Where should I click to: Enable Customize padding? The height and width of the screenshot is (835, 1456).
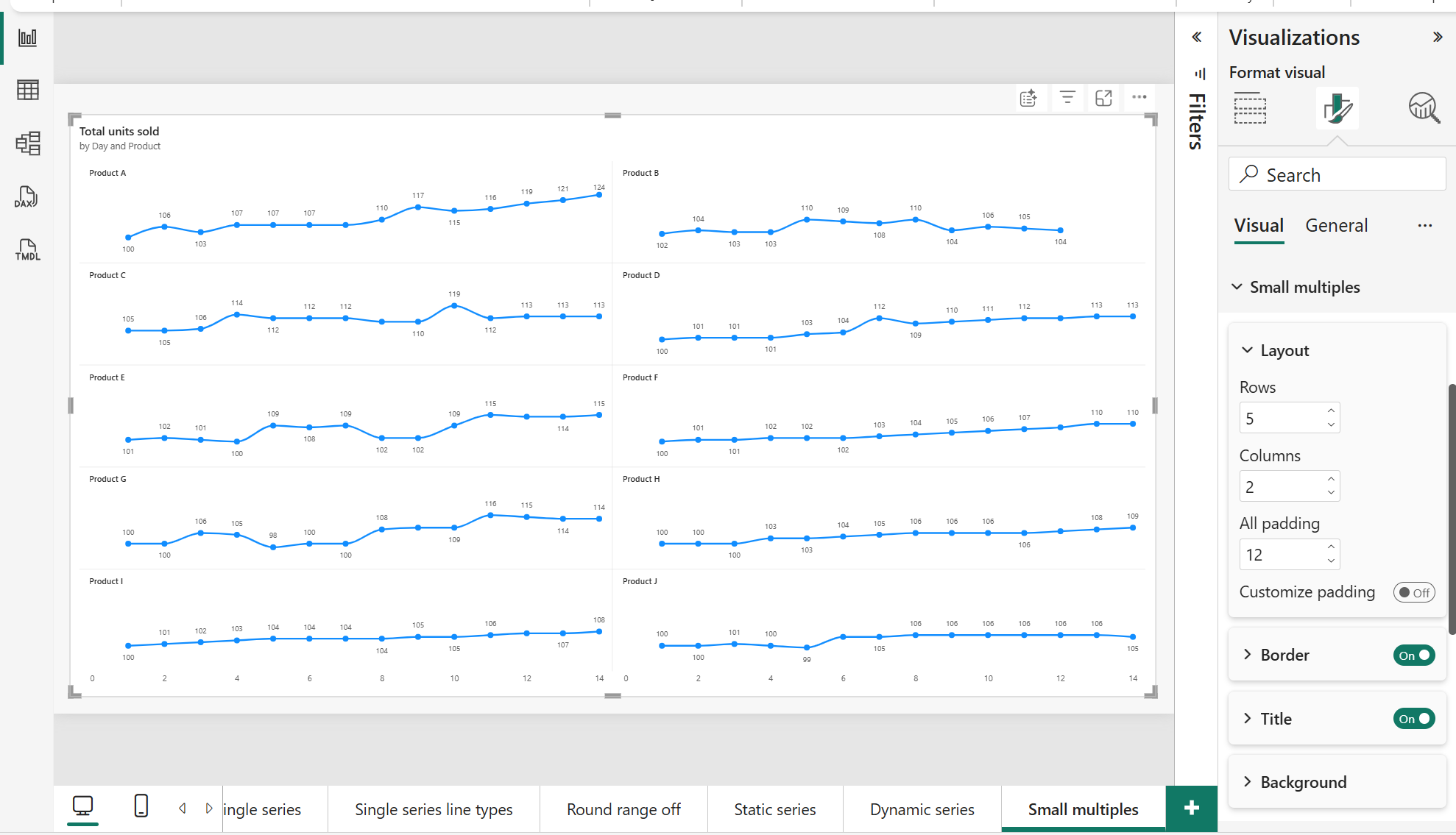(x=1413, y=592)
